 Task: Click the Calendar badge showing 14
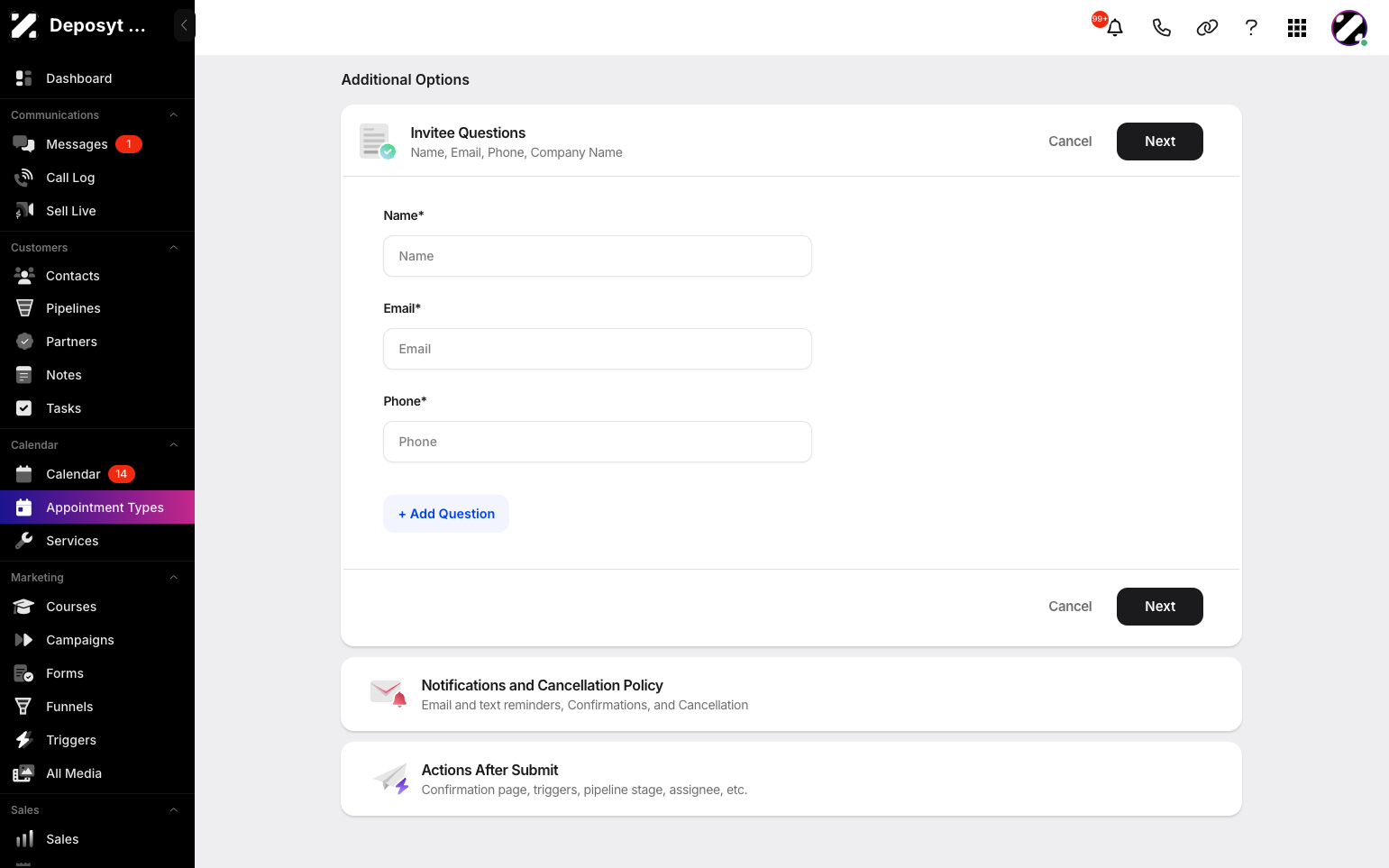point(122,474)
